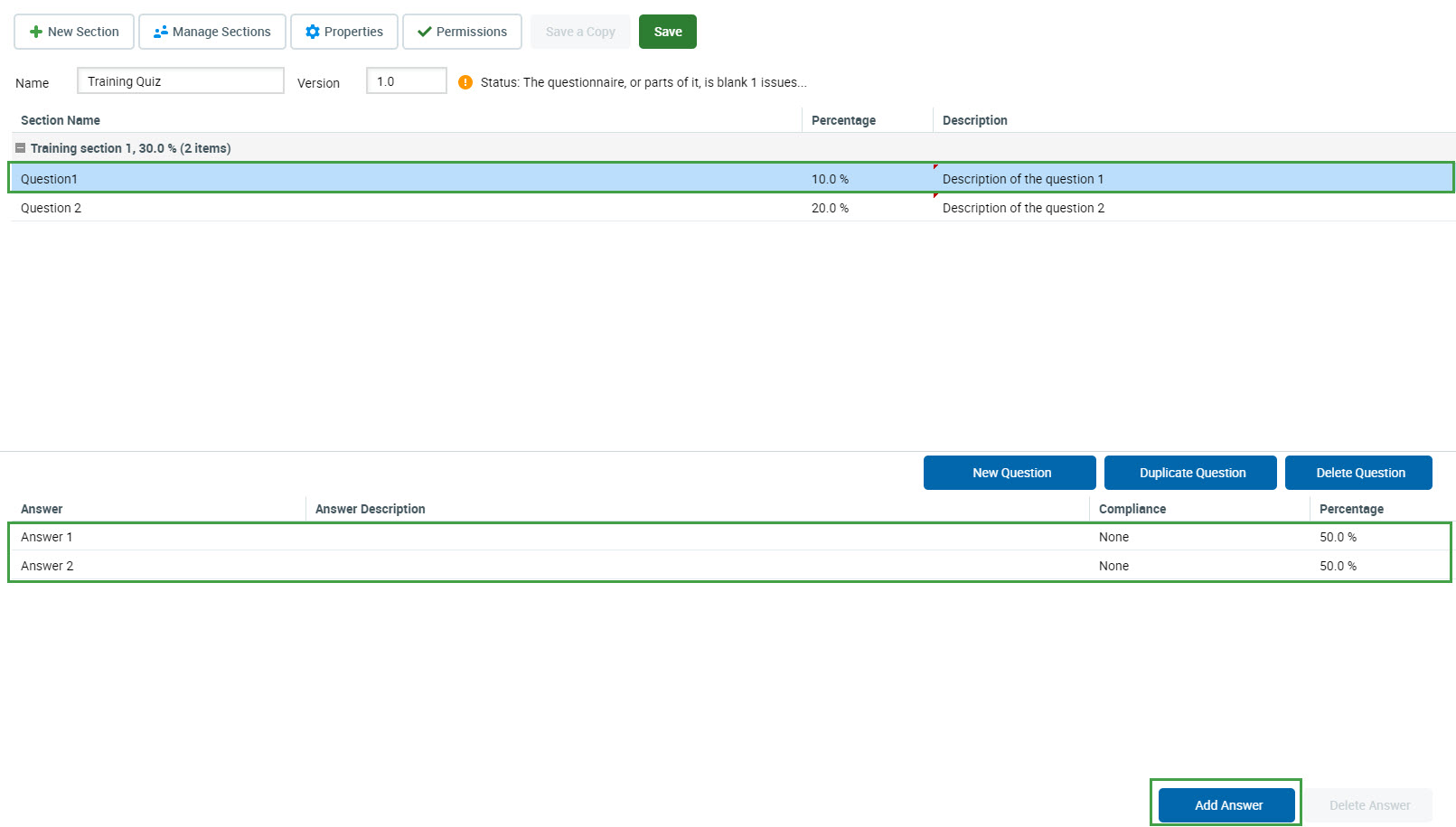Edit the Name field Training Quiz
Viewport: 1456px width, 827px height.
180,81
